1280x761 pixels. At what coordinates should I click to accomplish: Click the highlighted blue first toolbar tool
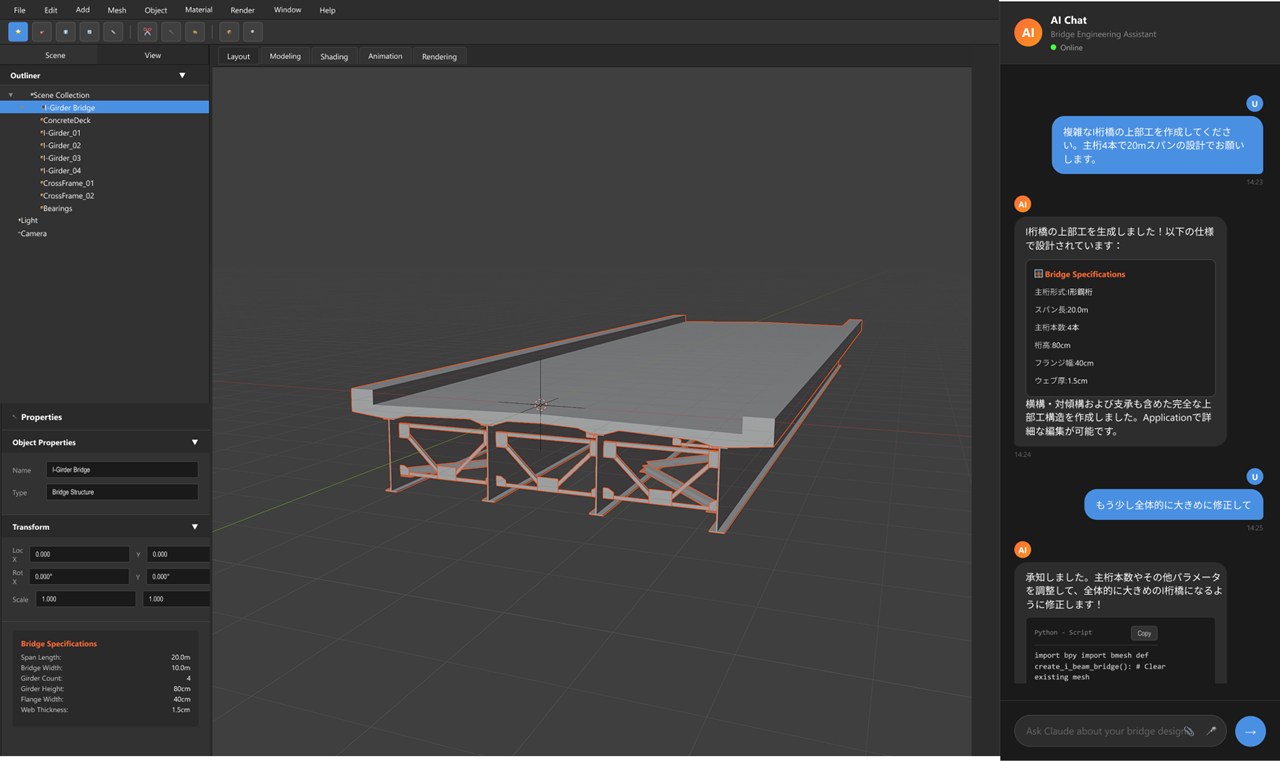pyautogui.click(x=18, y=32)
